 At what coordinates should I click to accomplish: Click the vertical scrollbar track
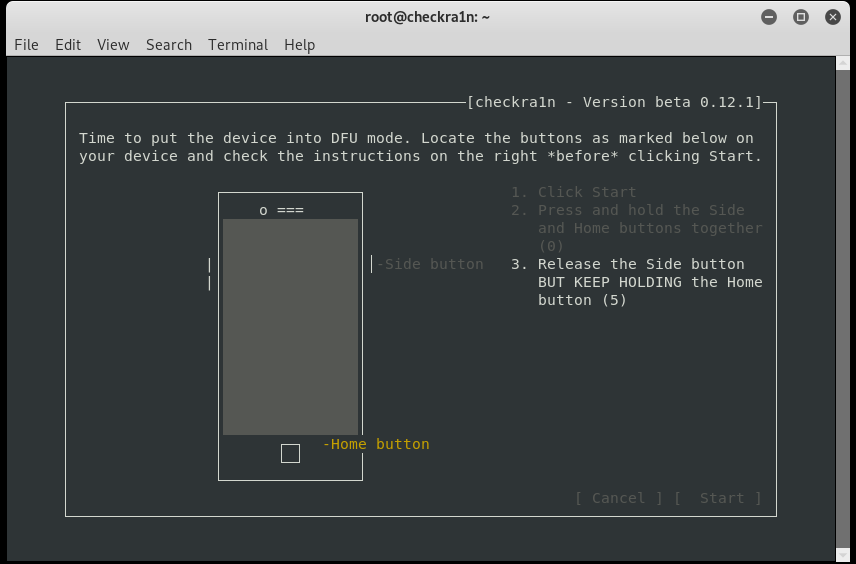tap(843, 308)
